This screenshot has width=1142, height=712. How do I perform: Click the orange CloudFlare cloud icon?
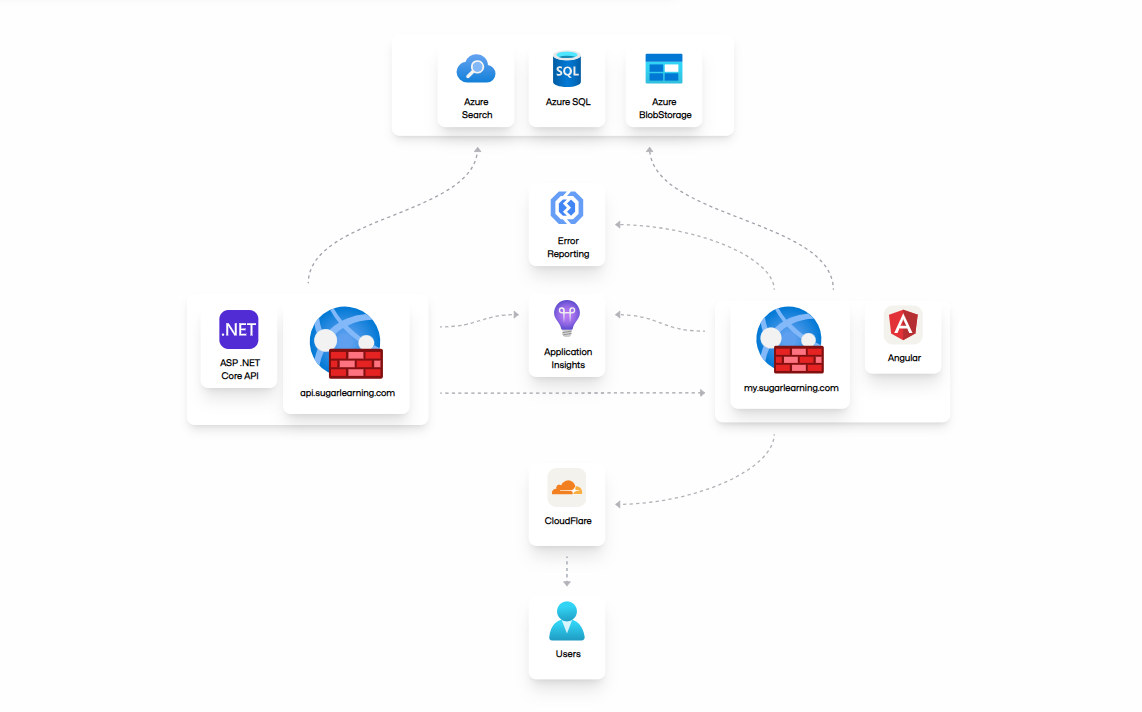point(566,488)
